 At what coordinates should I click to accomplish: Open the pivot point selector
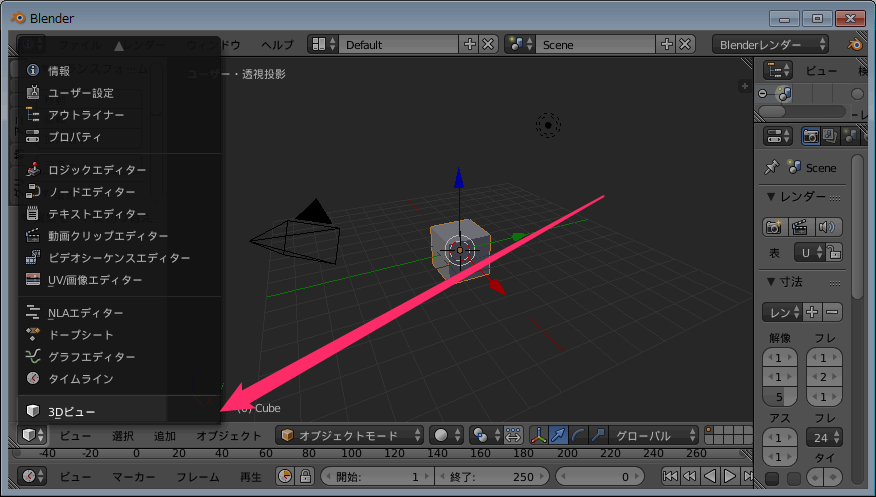coord(485,435)
